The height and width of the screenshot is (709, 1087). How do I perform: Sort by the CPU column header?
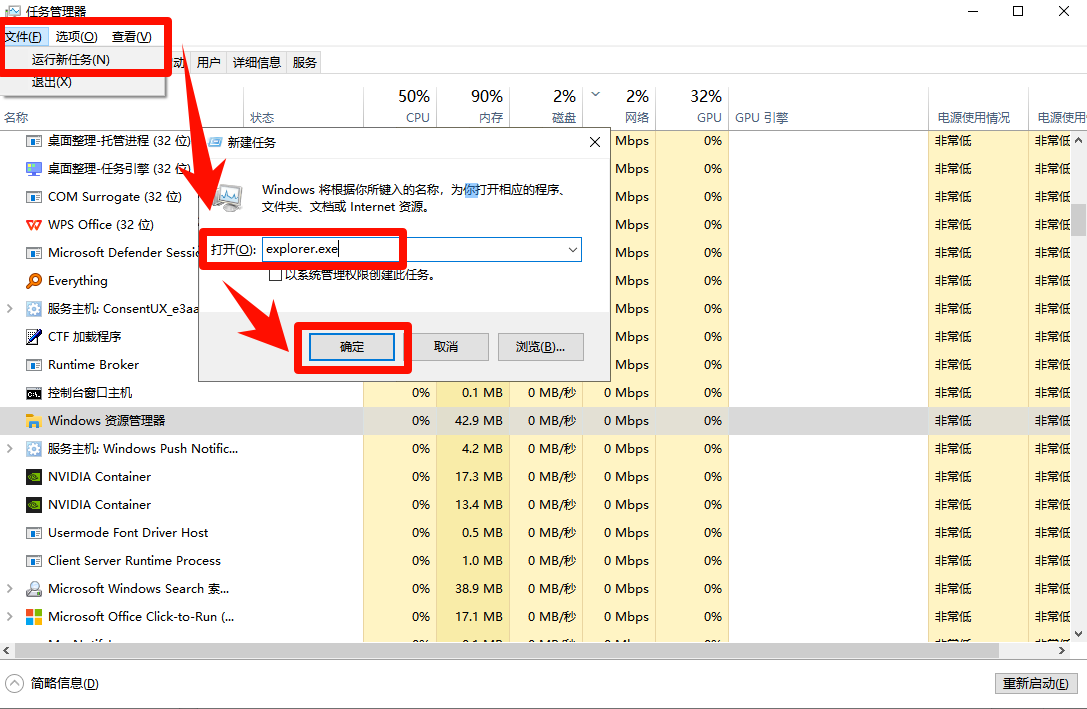400,107
